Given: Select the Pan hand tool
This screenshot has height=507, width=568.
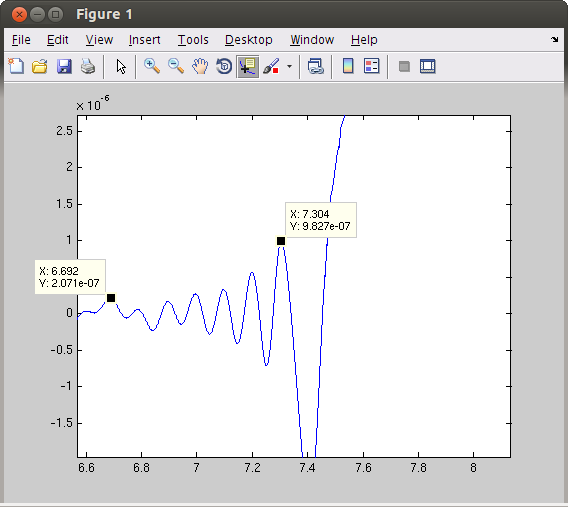Looking at the screenshot, I should tap(200, 67).
